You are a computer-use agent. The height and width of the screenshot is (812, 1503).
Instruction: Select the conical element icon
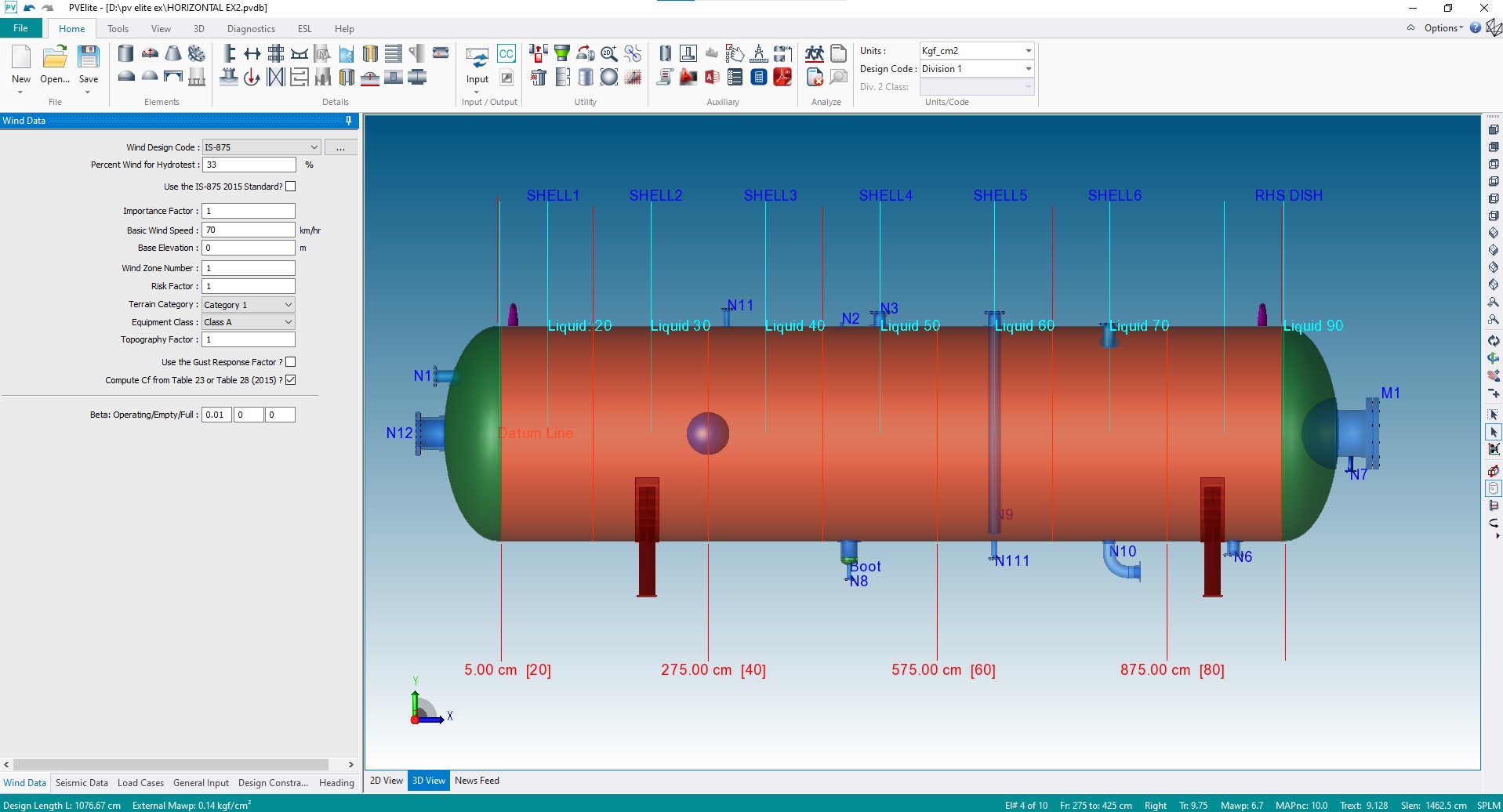click(173, 53)
